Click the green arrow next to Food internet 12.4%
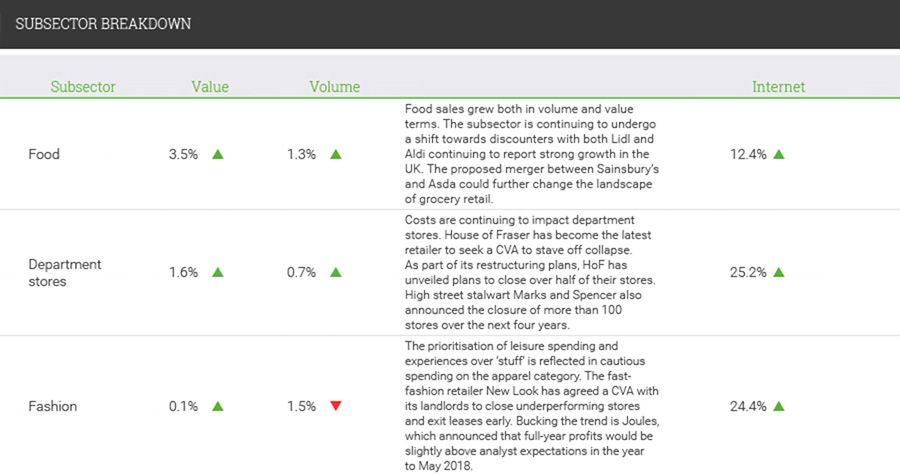This screenshot has width=900, height=475. click(x=778, y=154)
